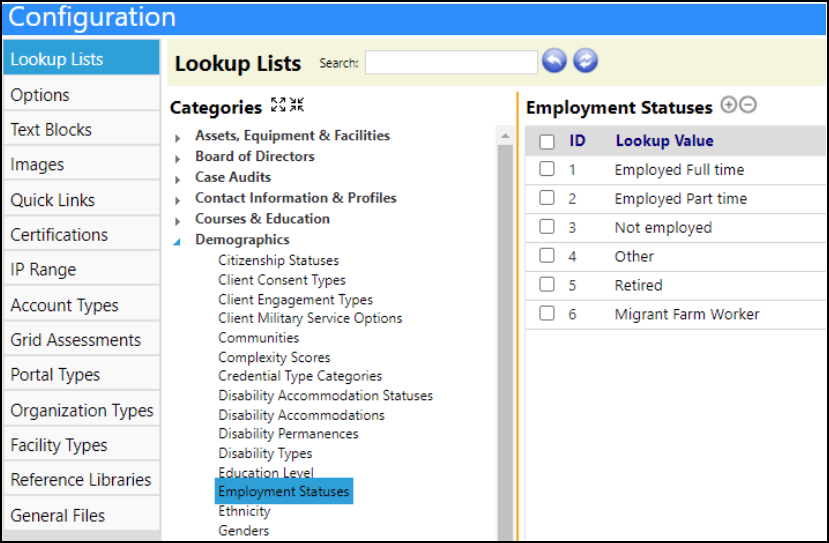Select Client Consent Types in the tree

[x=282, y=280]
